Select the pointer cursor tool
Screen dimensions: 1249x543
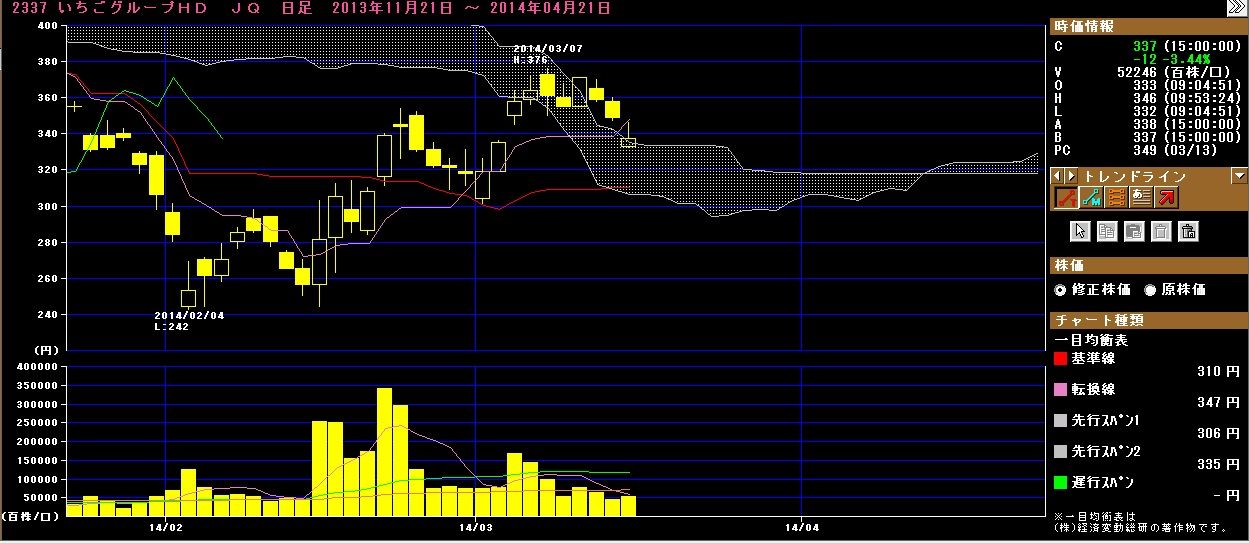tap(1080, 231)
